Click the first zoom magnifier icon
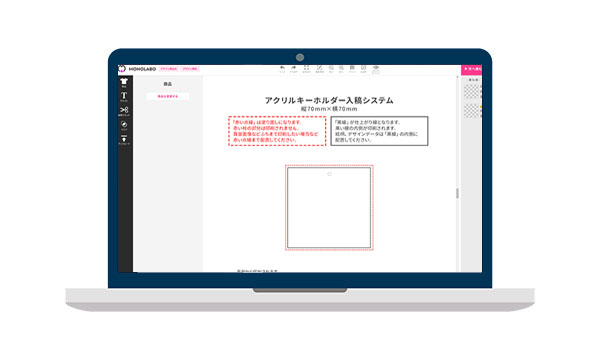The height and width of the screenshot is (360, 600). 331,69
